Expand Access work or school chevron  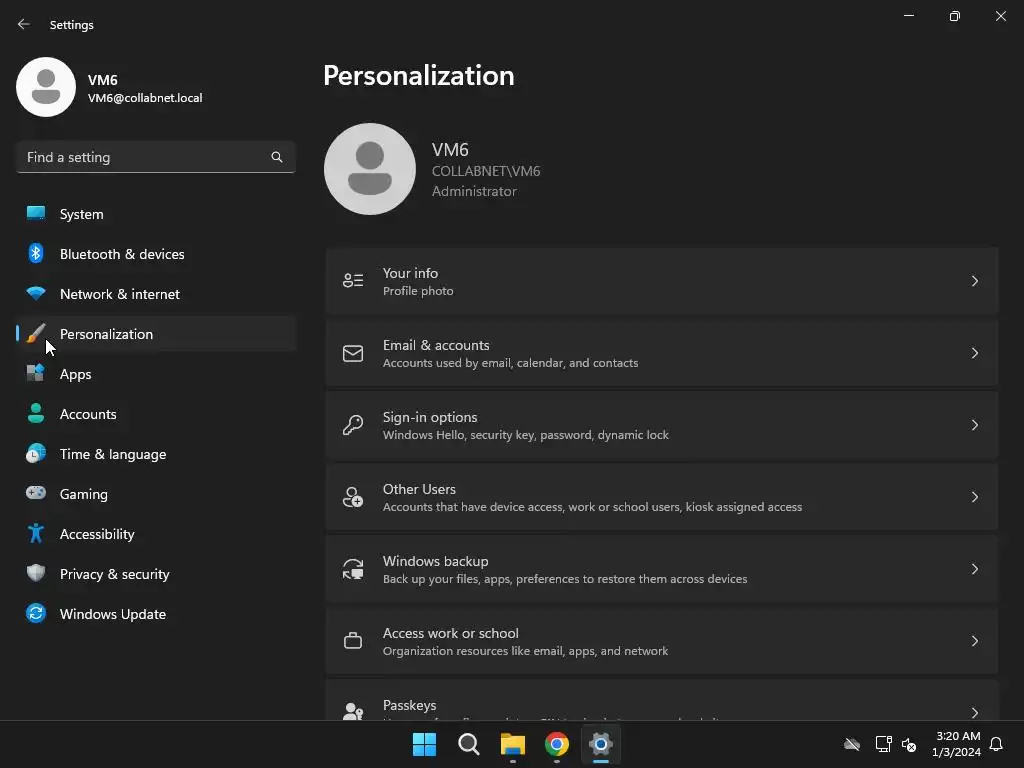click(x=974, y=641)
